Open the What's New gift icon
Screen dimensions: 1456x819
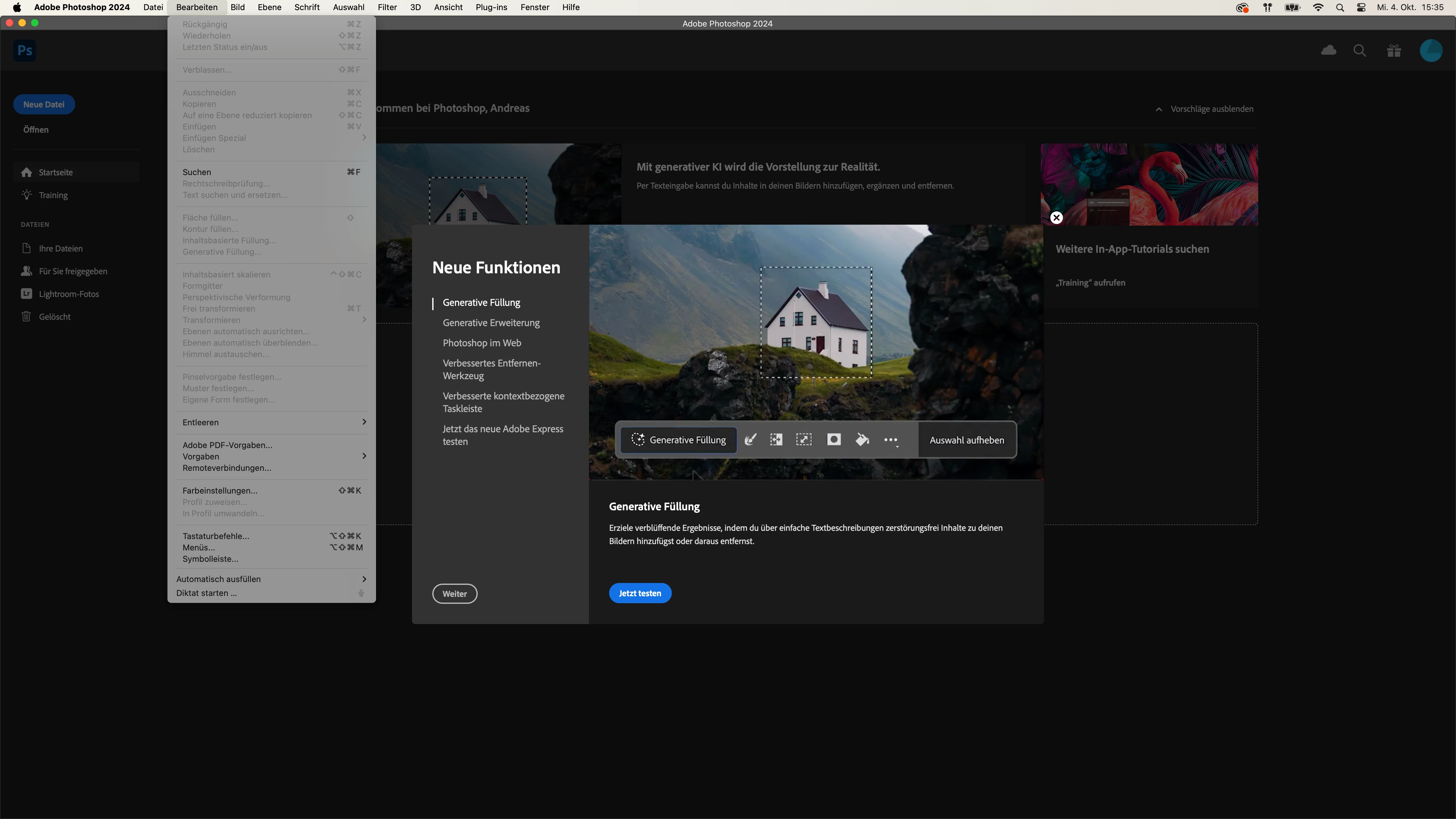[1394, 50]
